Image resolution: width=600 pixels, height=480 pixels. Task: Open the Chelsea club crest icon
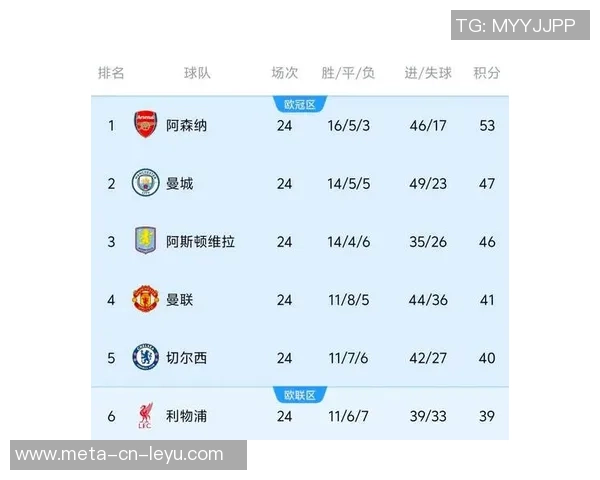coord(146,357)
